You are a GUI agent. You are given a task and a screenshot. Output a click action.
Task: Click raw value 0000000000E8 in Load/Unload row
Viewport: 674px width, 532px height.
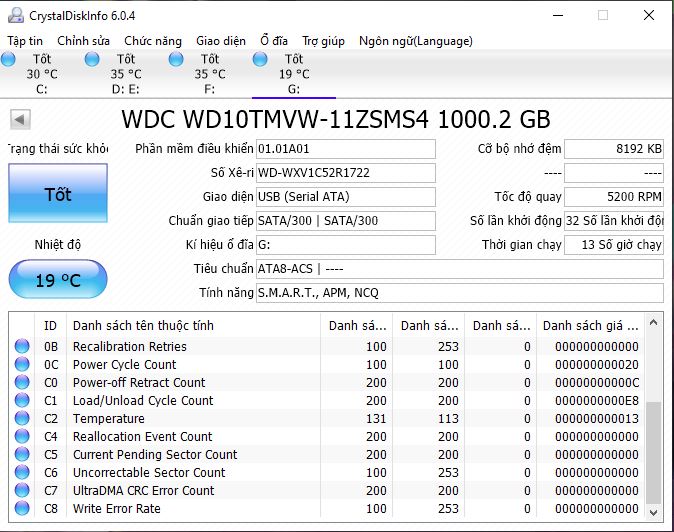click(597, 401)
